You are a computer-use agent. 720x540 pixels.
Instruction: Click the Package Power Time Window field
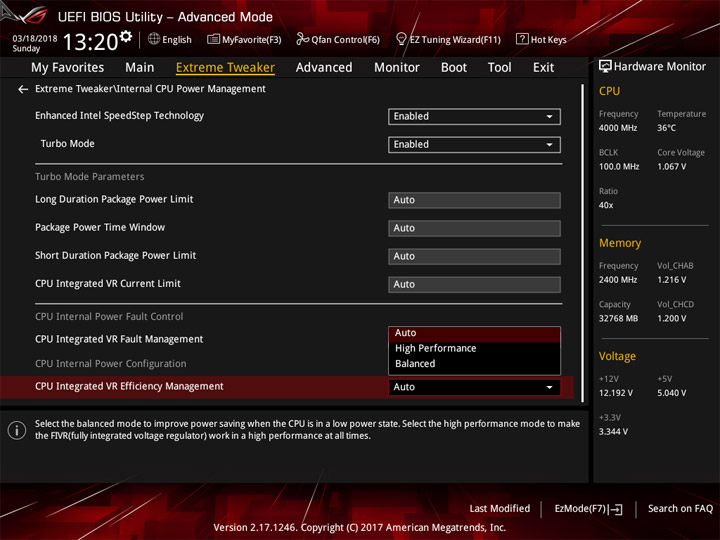click(474, 228)
